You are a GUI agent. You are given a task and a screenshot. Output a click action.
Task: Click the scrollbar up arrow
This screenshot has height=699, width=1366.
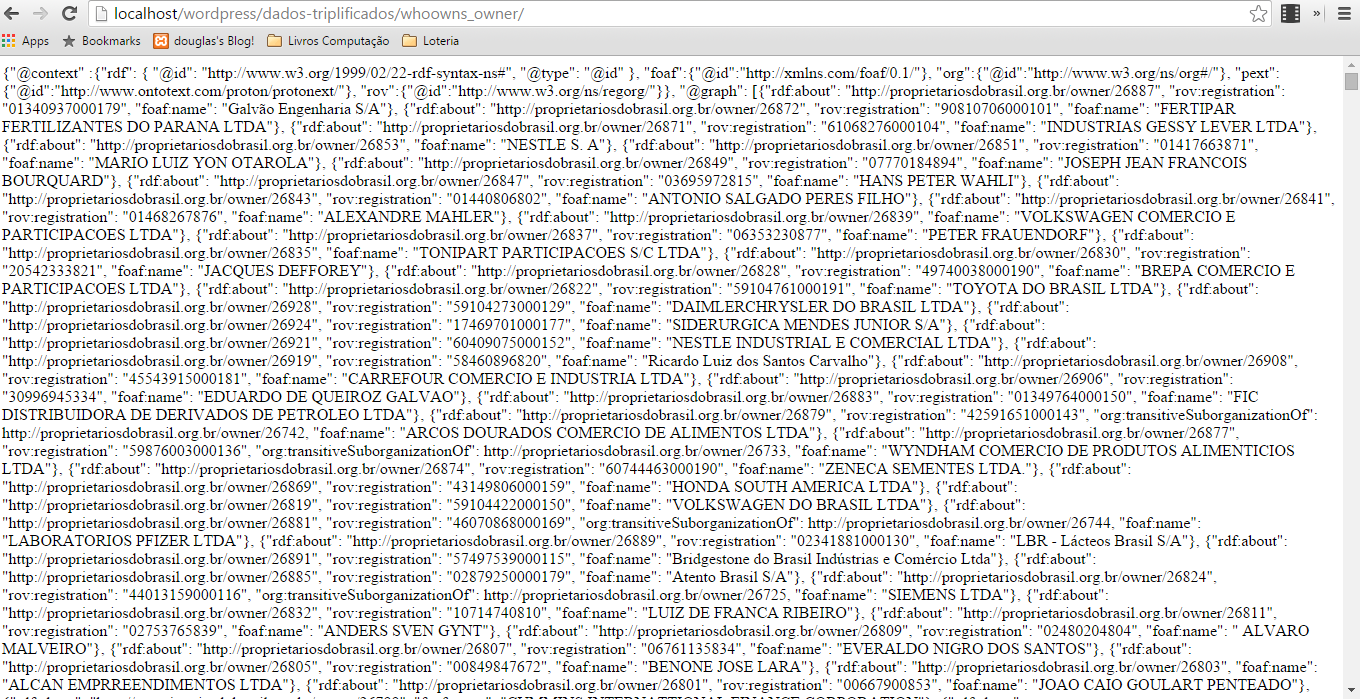[x=1352, y=65]
